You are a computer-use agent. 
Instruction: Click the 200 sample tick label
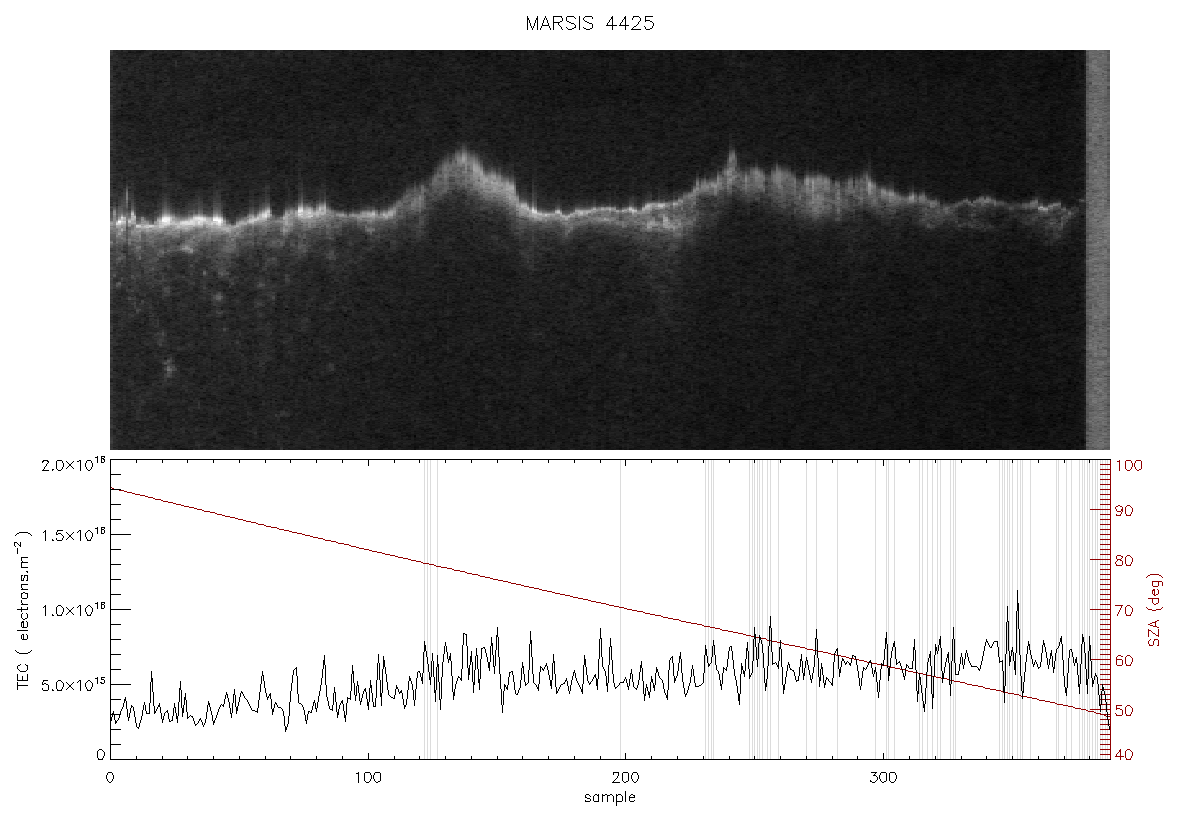click(625, 778)
